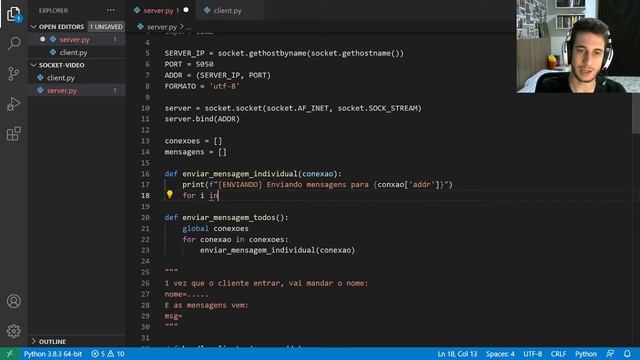The width and height of the screenshot is (640, 360).
Task: Click the server.py breadcrumb item
Action: tap(162, 27)
